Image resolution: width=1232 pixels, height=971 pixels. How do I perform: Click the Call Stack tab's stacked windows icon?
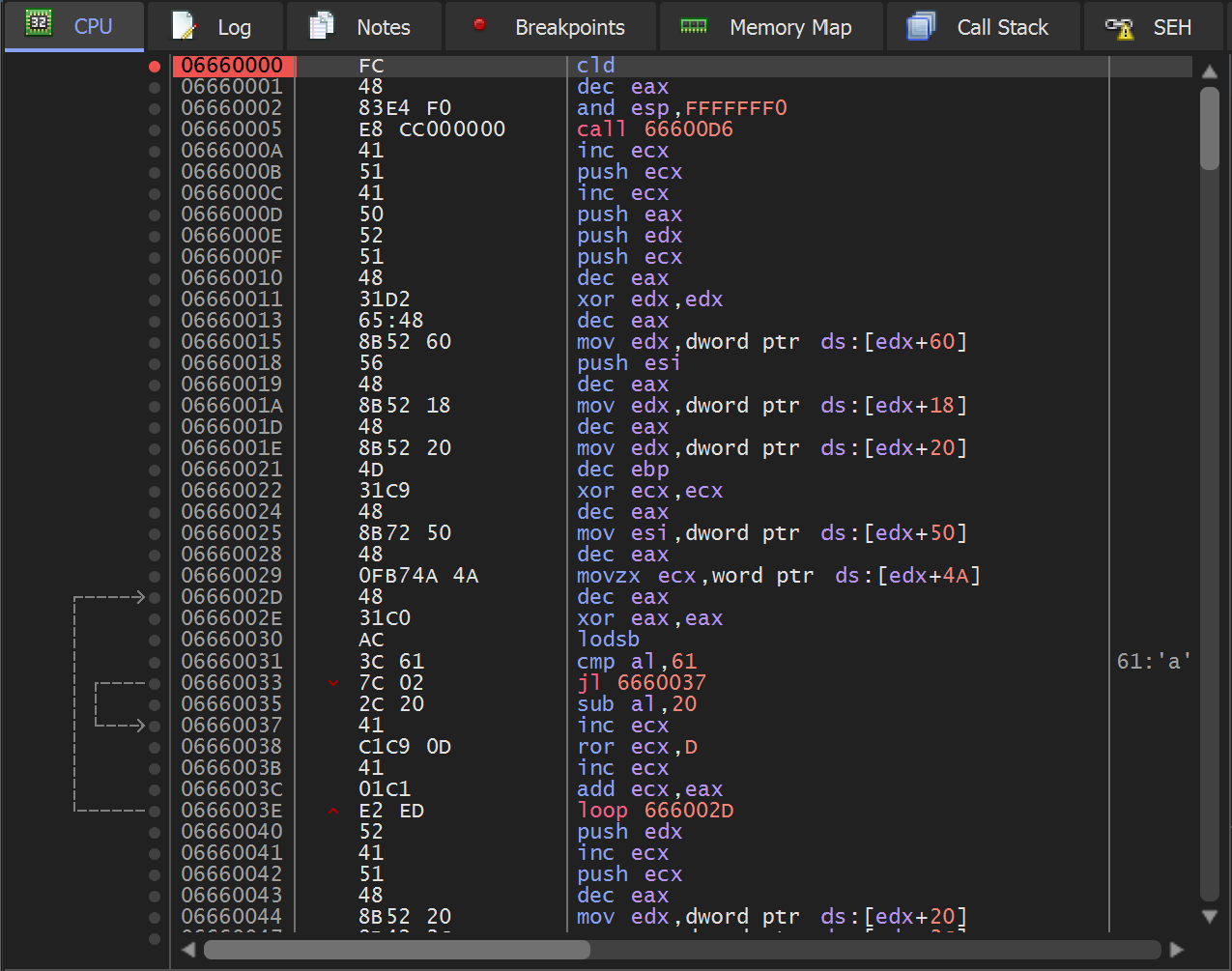(921, 26)
